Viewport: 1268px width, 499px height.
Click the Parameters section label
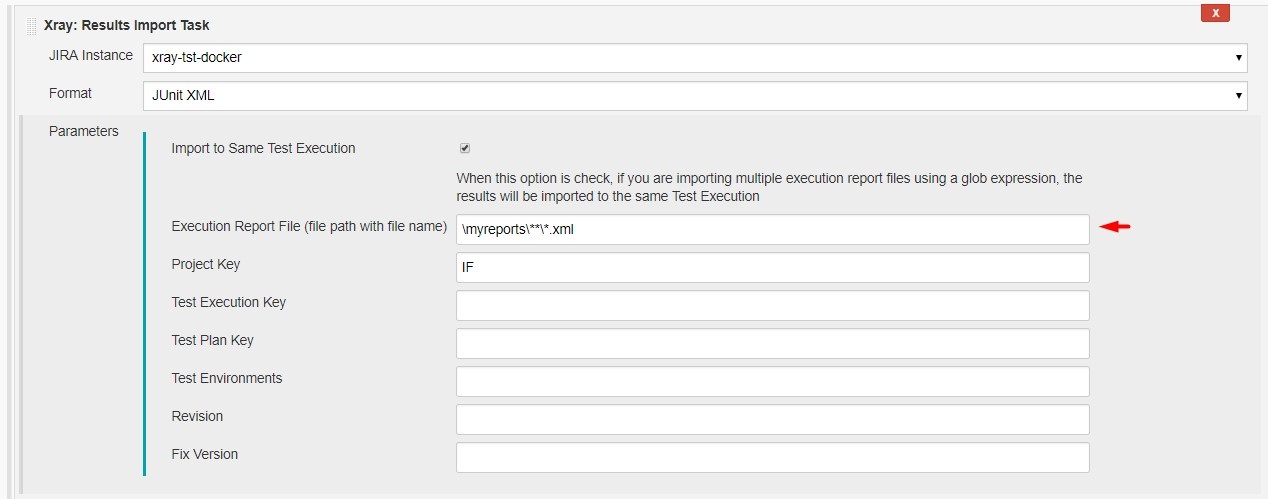84,131
